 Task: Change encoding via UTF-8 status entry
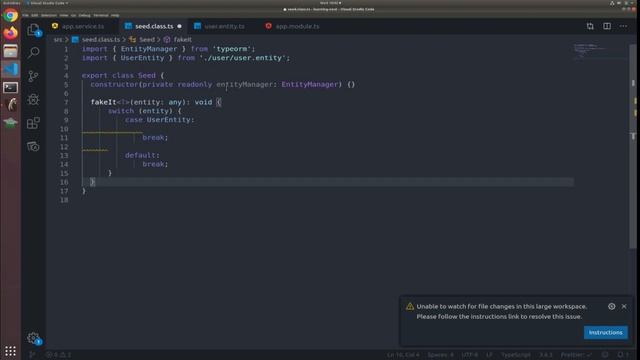coord(469,355)
